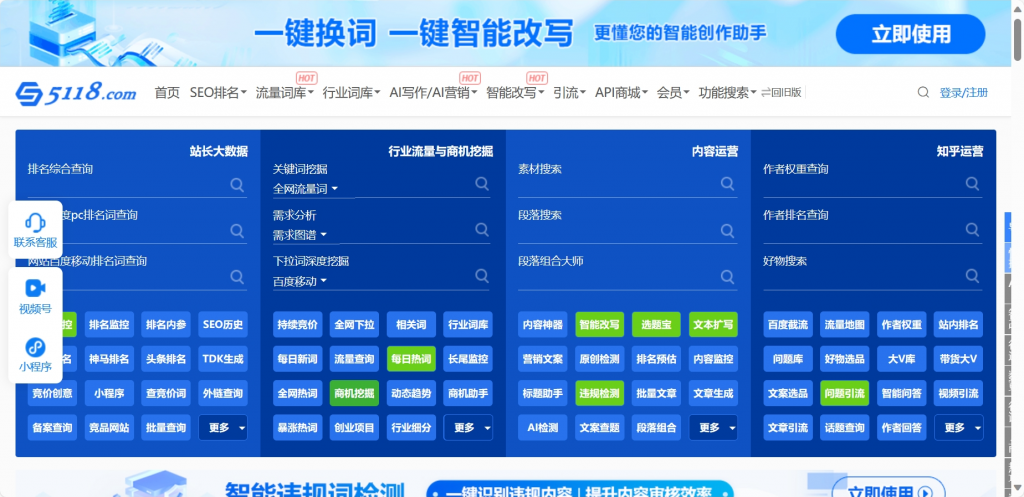The height and width of the screenshot is (497, 1024).
Task: Open the 视频号 video channel icon
Action: pyautogui.click(x=35, y=296)
